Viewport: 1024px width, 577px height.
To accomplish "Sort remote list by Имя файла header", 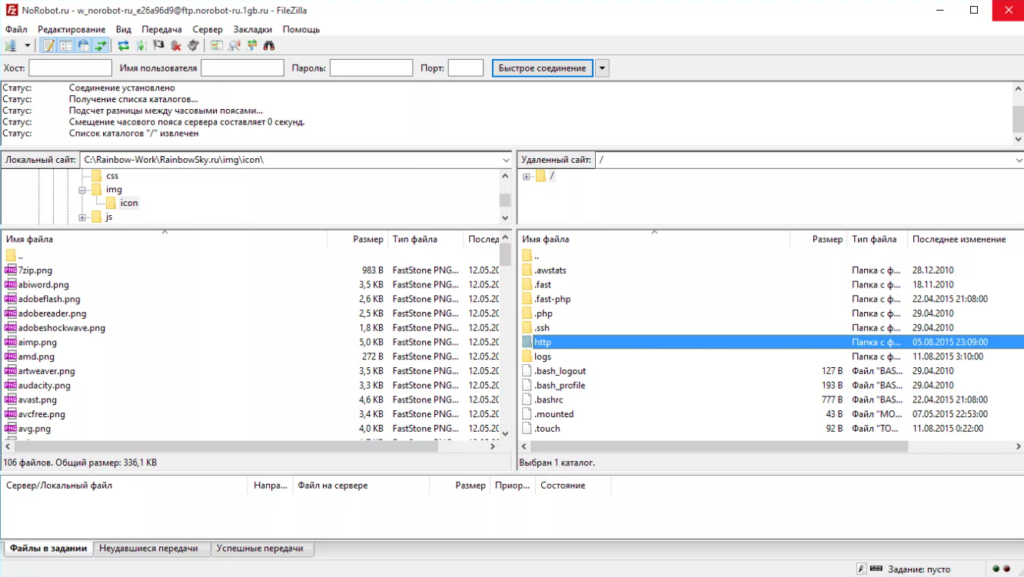I will click(x=654, y=239).
